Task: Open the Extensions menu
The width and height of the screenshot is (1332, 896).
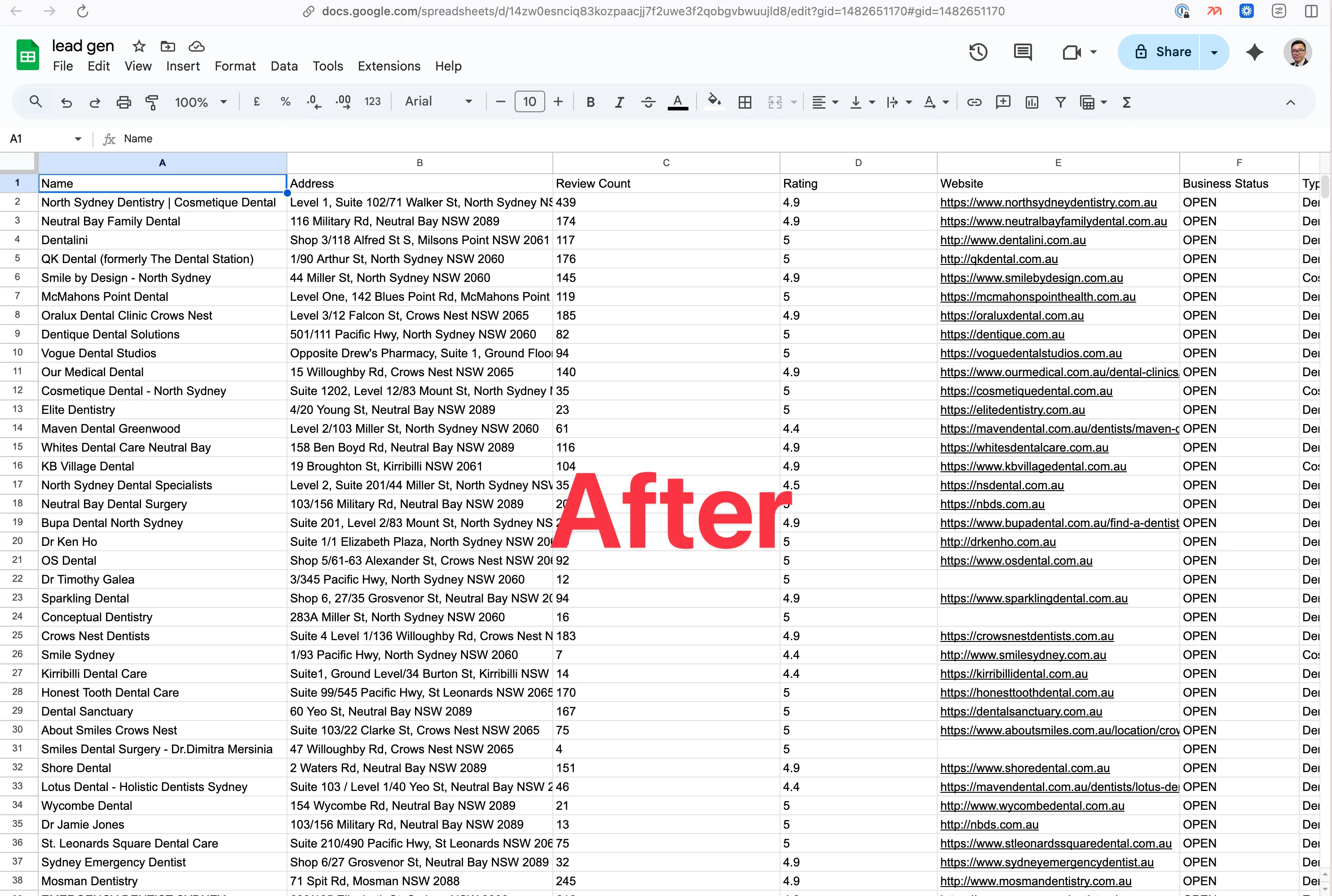Action: pos(389,66)
